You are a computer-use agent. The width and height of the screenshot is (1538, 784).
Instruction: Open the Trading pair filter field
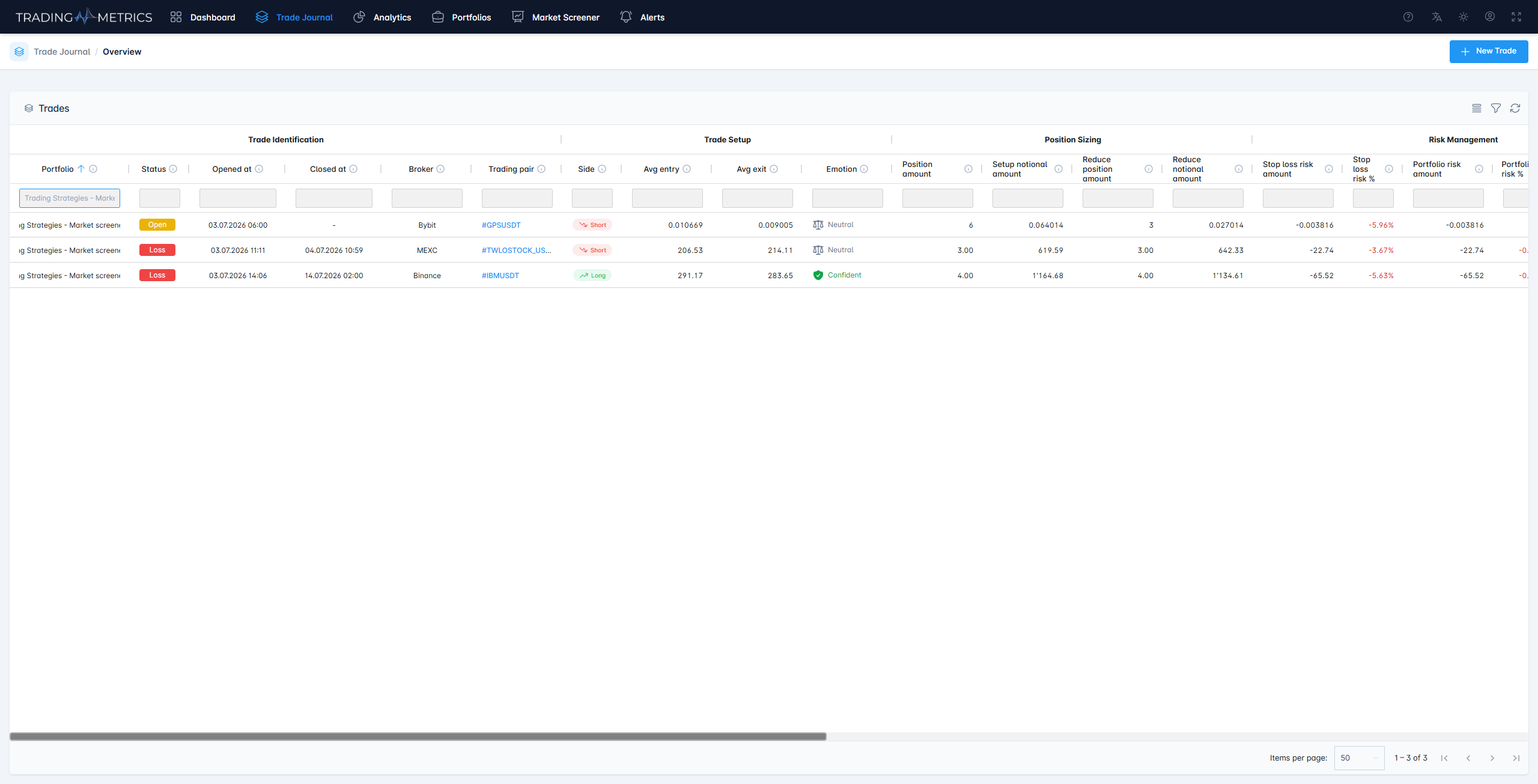pos(517,198)
